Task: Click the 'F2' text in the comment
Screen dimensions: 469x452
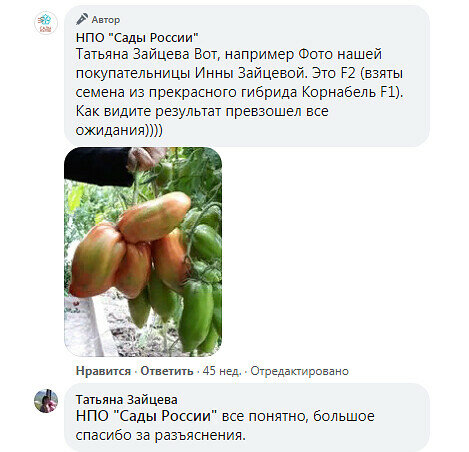Action: [348, 73]
